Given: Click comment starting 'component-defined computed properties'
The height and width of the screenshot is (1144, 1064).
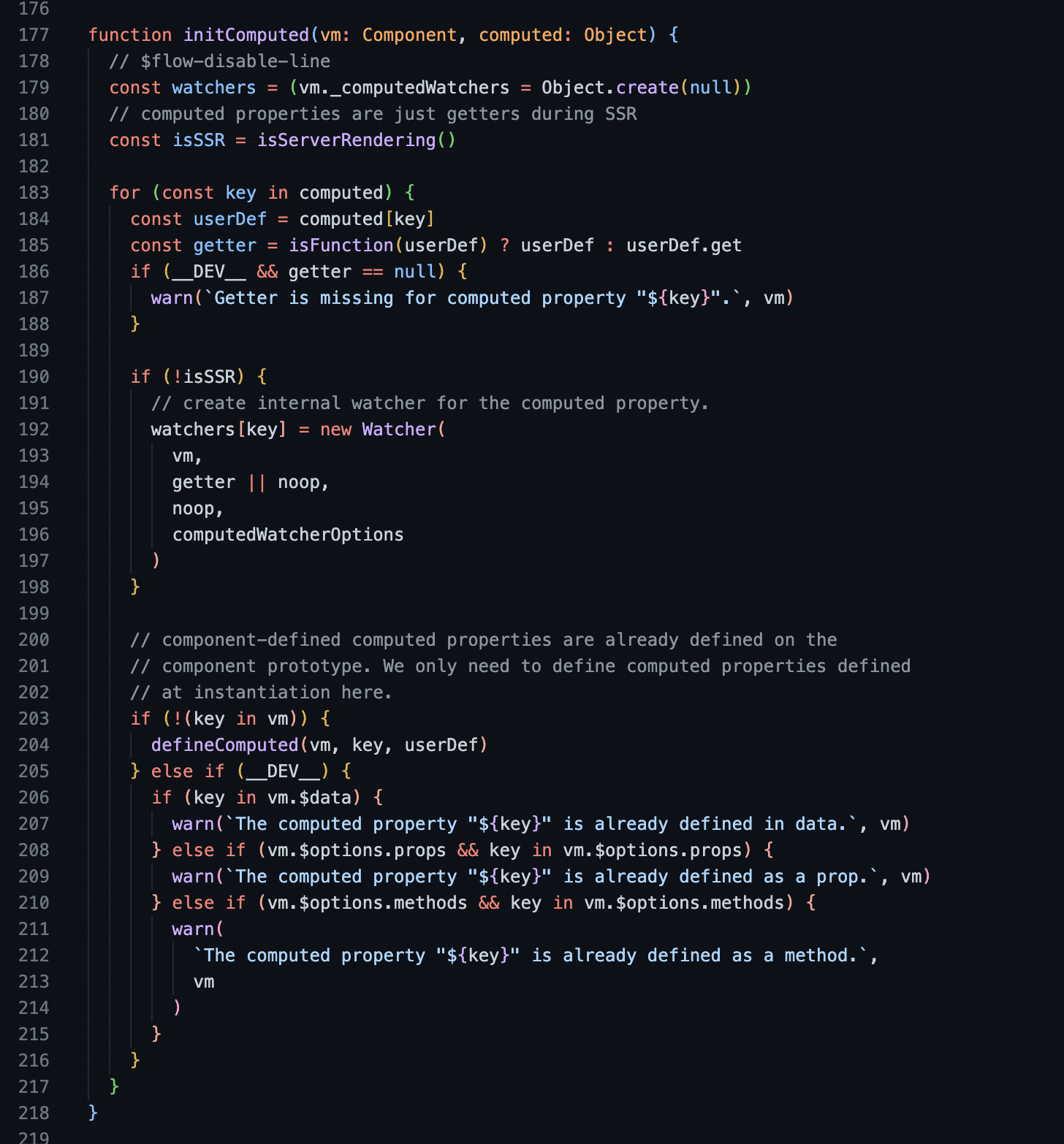Looking at the screenshot, I should tap(484, 640).
